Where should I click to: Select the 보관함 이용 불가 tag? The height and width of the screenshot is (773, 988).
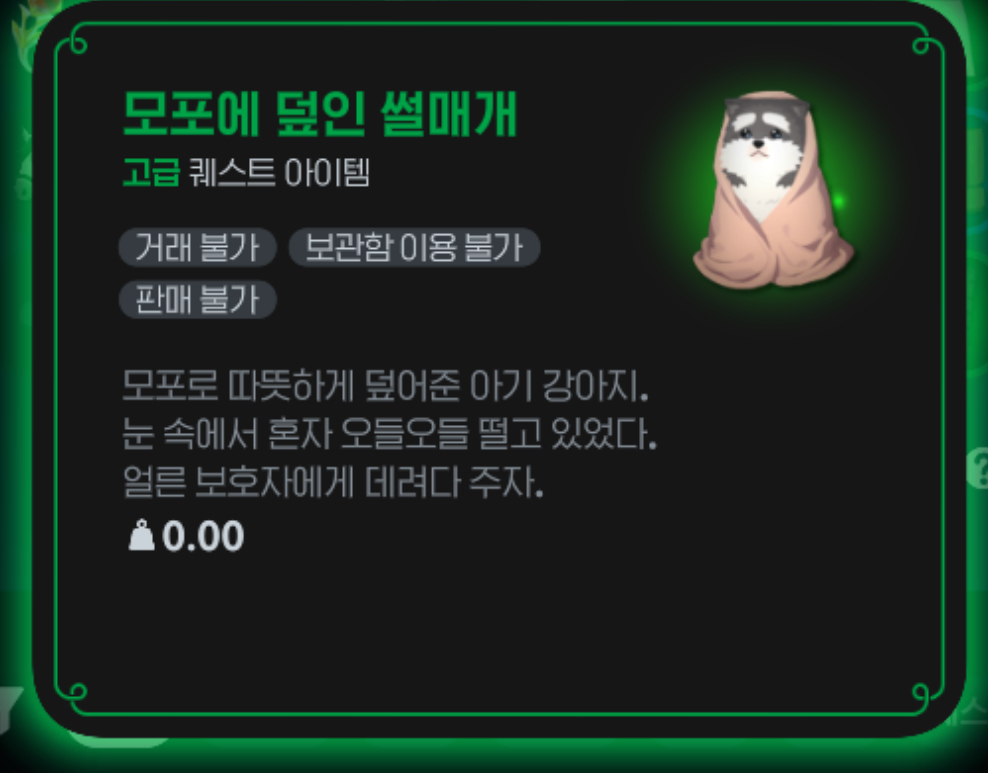point(414,247)
